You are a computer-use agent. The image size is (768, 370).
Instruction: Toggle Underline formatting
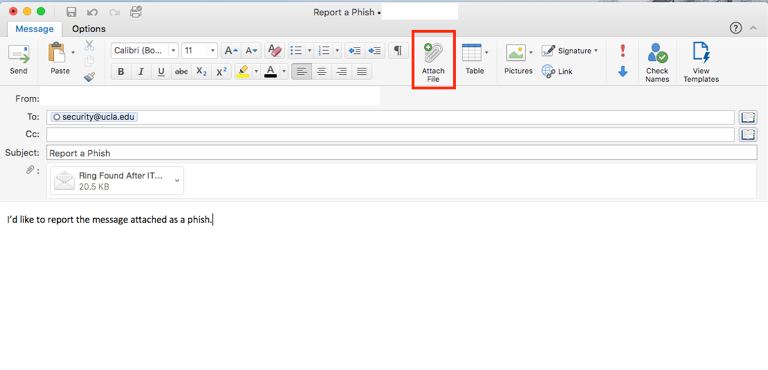(161, 72)
